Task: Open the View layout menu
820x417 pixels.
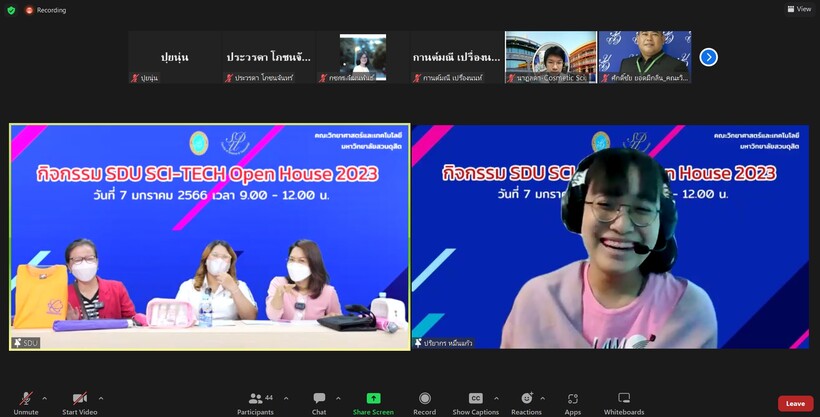Action: (x=800, y=9)
